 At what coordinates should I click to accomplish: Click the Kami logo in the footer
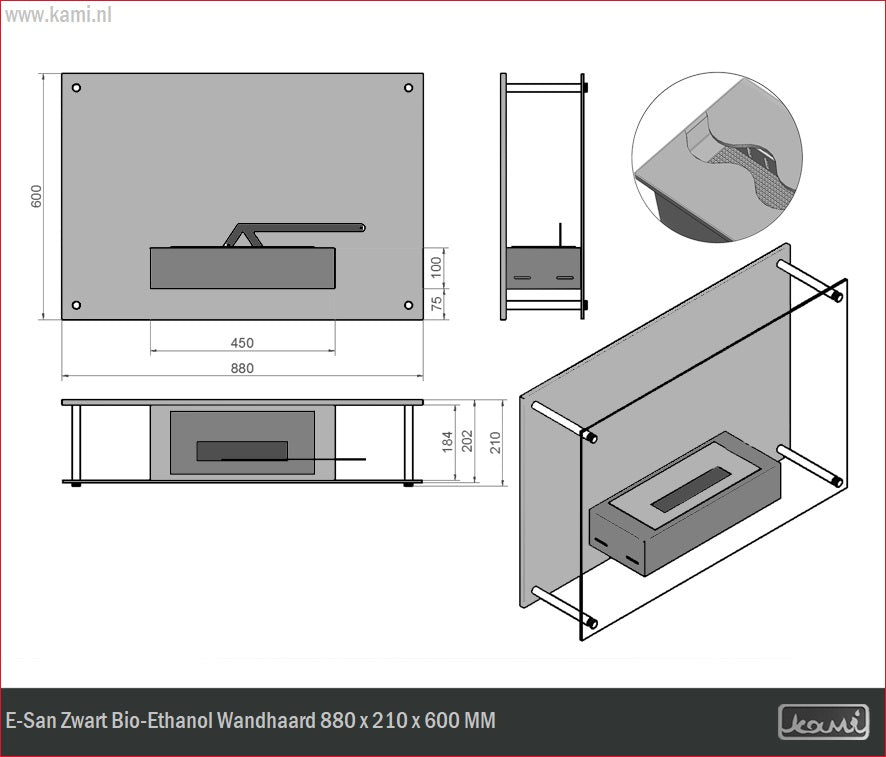823,722
